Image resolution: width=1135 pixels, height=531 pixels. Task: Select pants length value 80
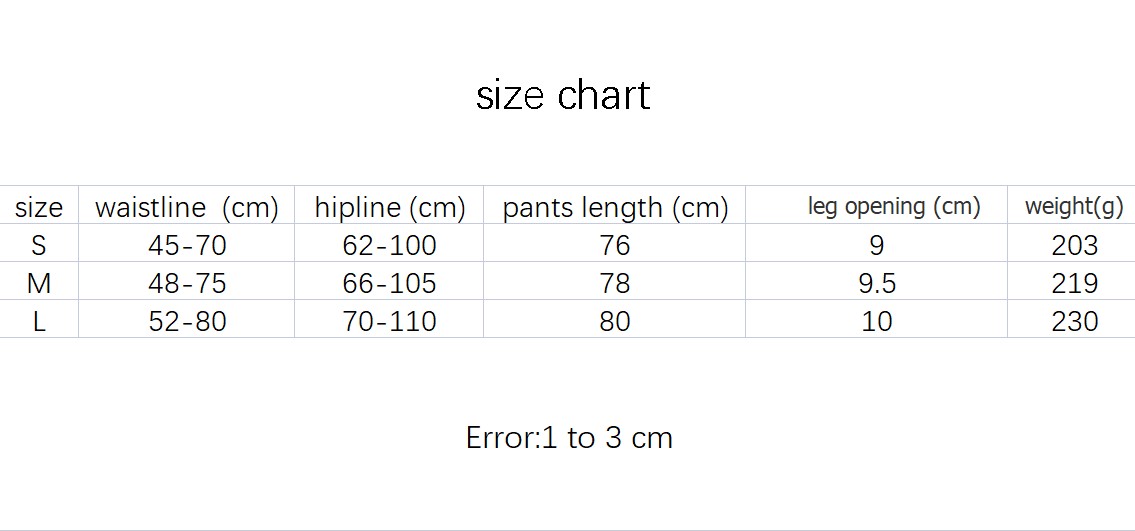coord(615,321)
